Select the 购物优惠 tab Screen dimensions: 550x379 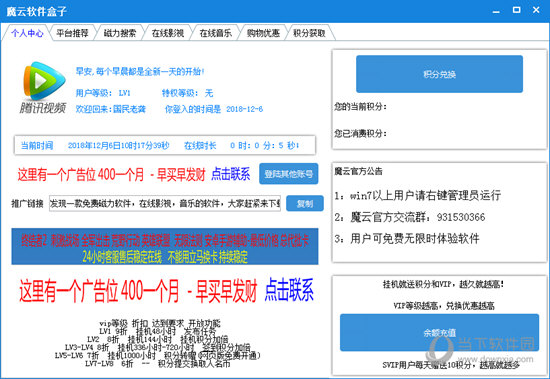pyautogui.click(x=263, y=33)
